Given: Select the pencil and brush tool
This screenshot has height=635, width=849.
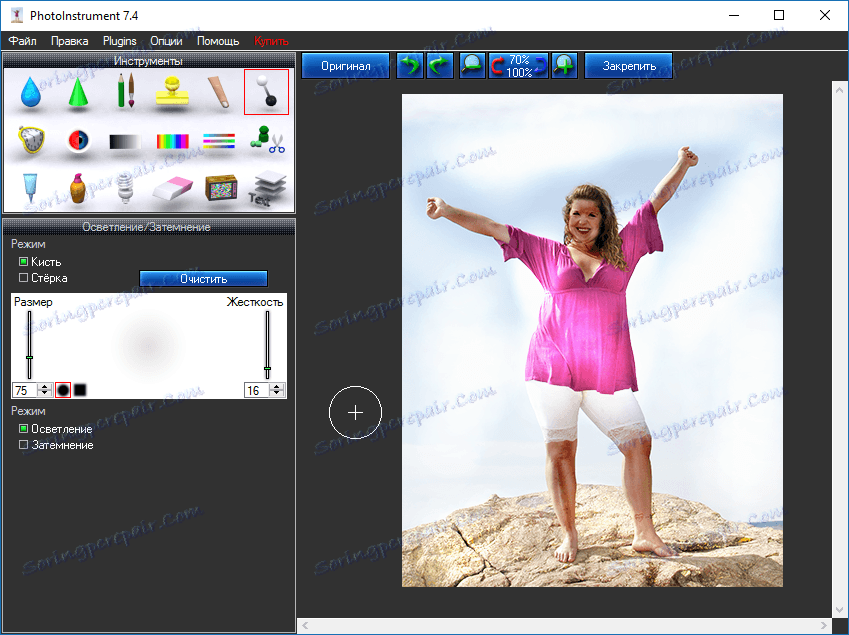Looking at the screenshot, I should 125,90.
